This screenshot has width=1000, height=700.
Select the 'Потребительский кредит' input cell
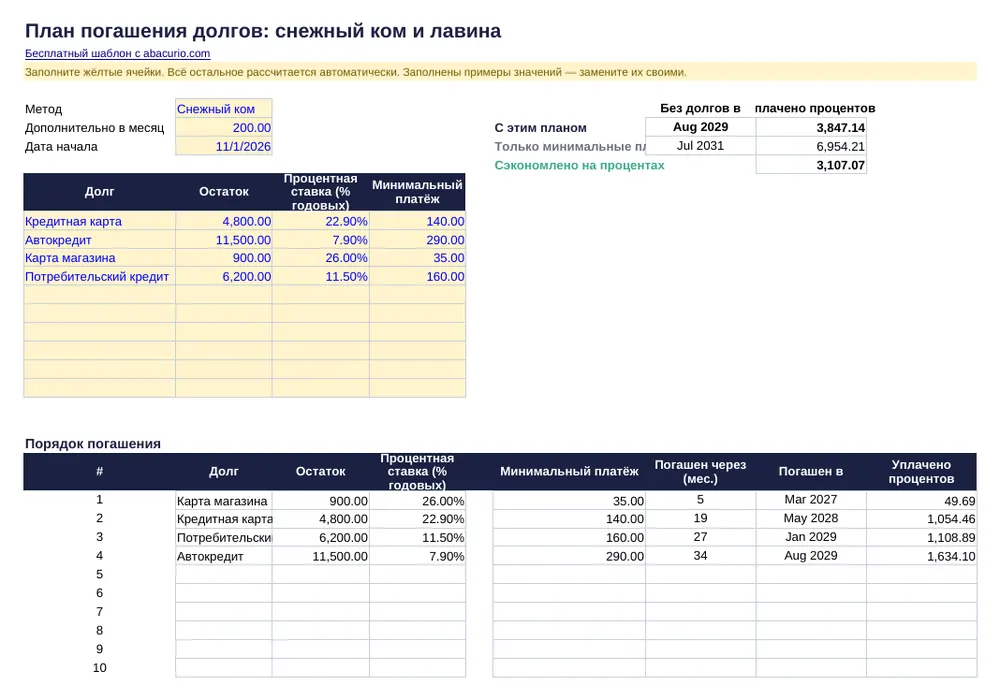click(99, 277)
